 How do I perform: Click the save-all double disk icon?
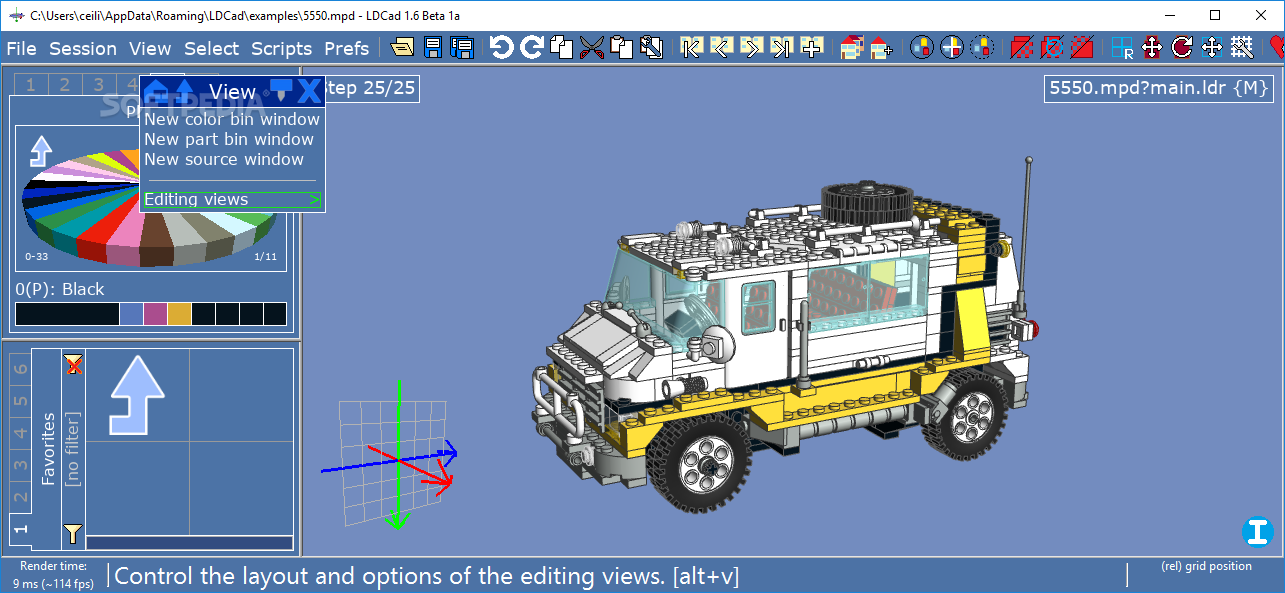click(x=462, y=47)
